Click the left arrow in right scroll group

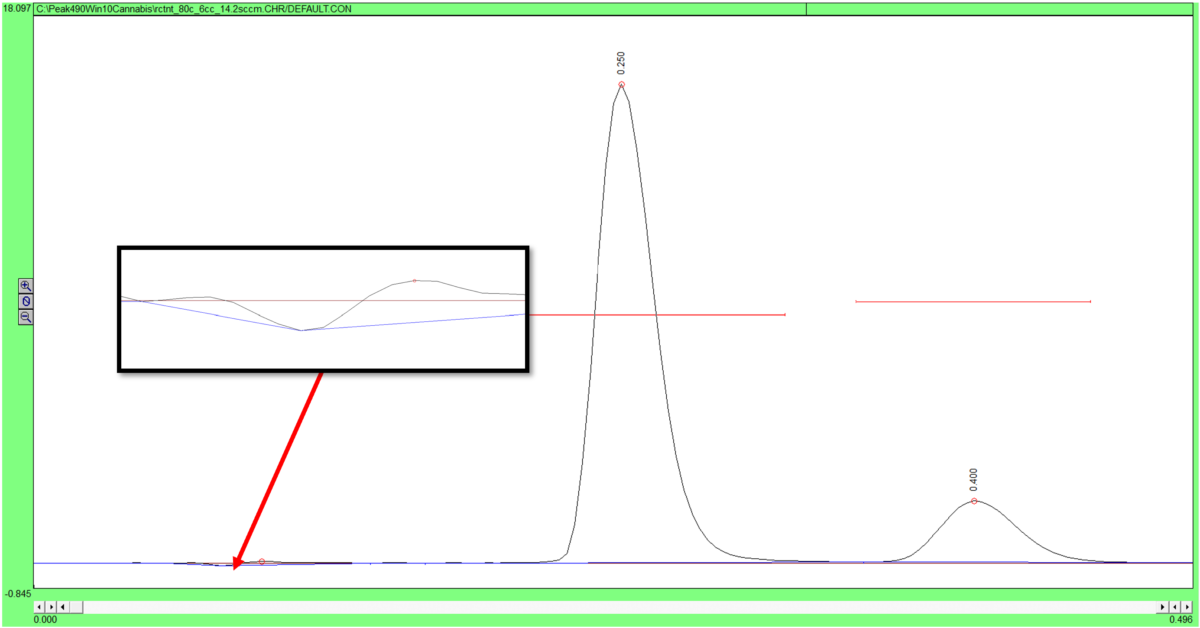tap(1175, 607)
